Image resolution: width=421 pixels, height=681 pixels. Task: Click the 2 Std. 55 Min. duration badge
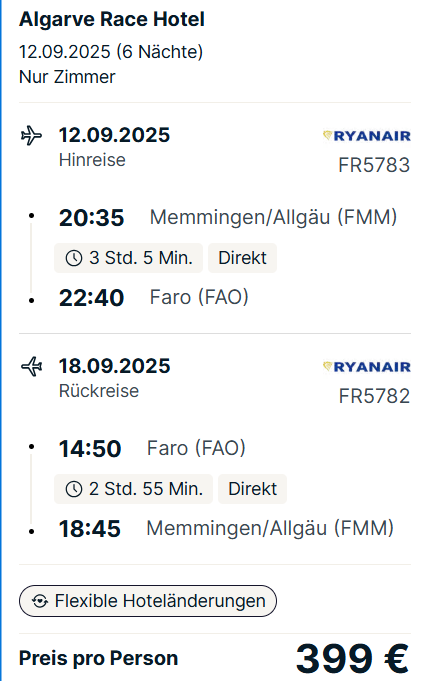(133, 489)
